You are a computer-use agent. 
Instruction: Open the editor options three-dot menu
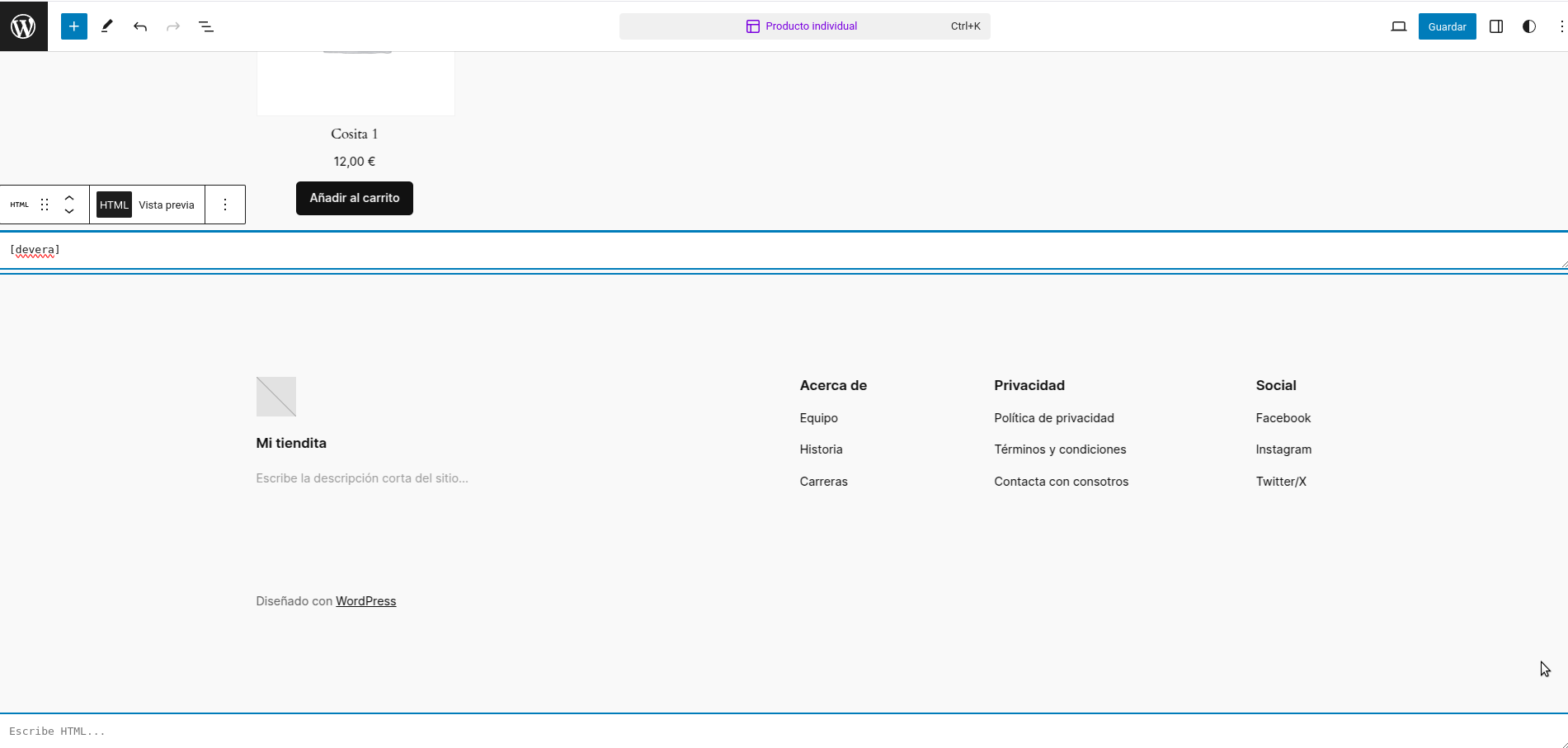coord(1561,26)
